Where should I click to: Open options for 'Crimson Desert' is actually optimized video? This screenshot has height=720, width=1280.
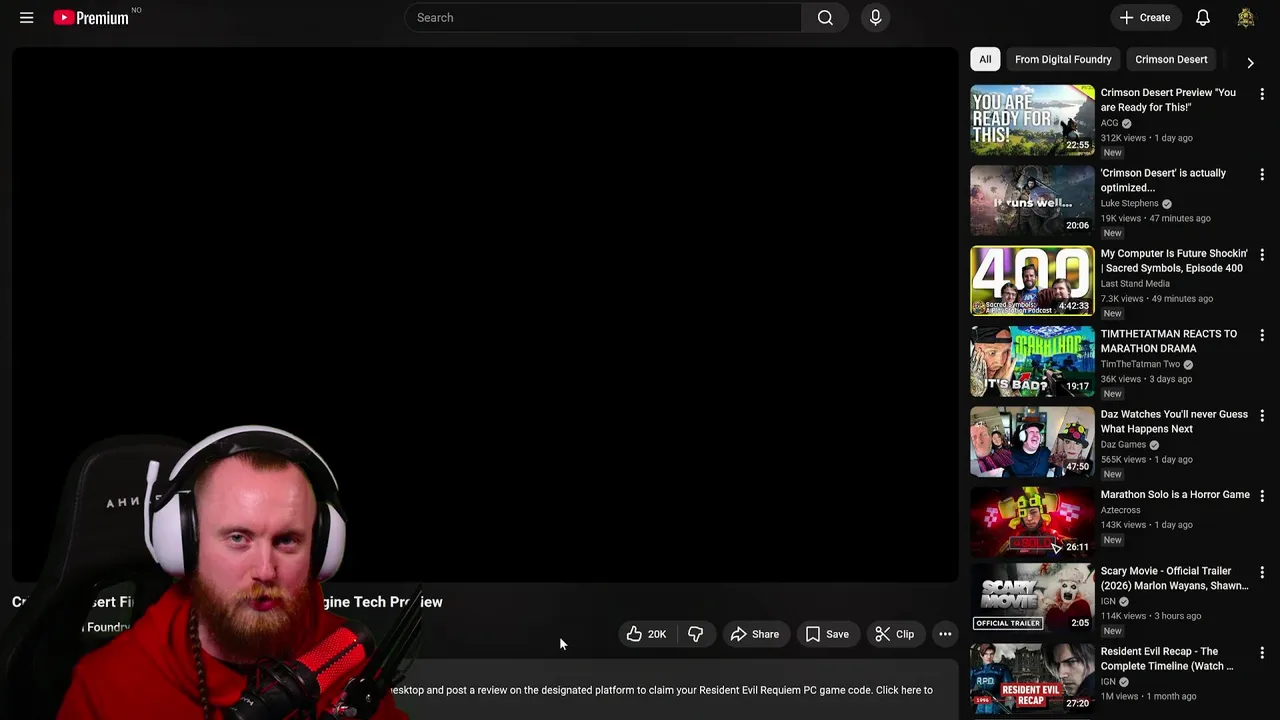click(1262, 175)
